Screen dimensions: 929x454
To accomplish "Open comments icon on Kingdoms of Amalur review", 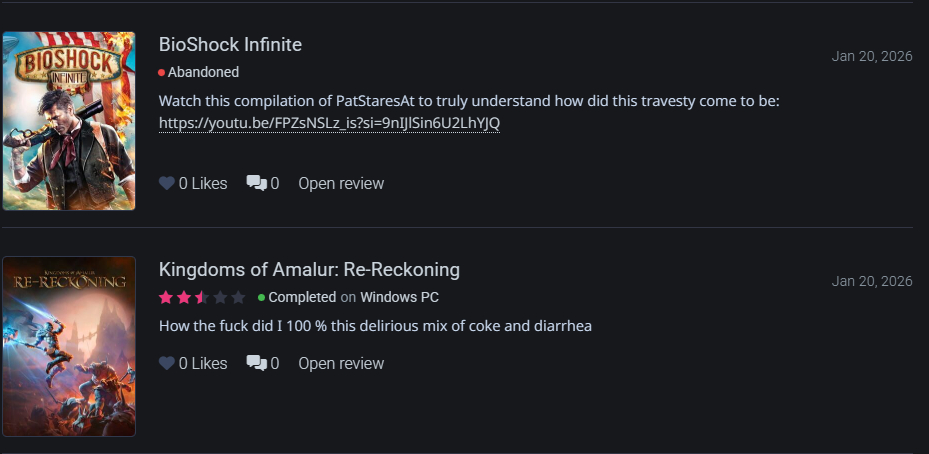I will pyautogui.click(x=256, y=364).
